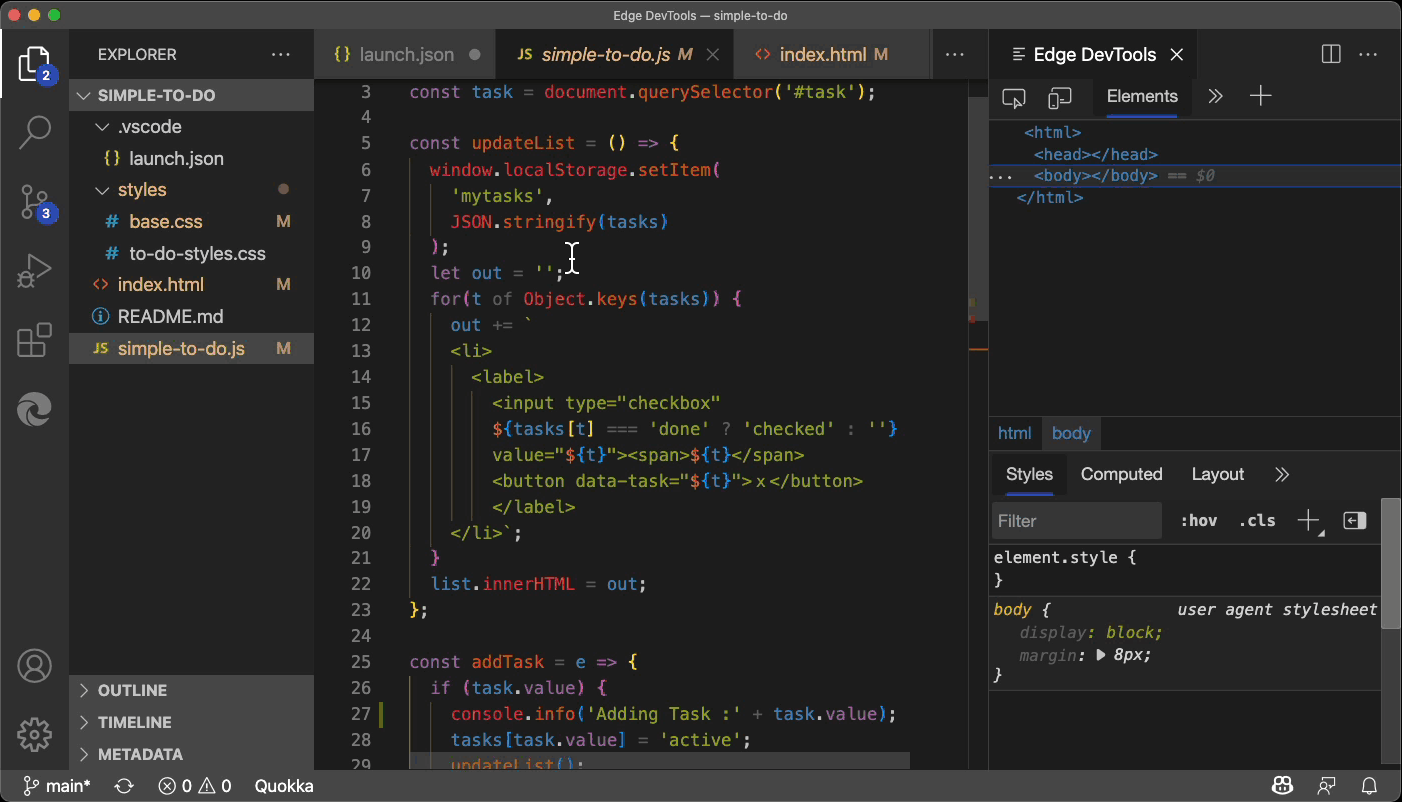Click the main branch status indicator
The image size is (1402, 802).
click(58, 786)
